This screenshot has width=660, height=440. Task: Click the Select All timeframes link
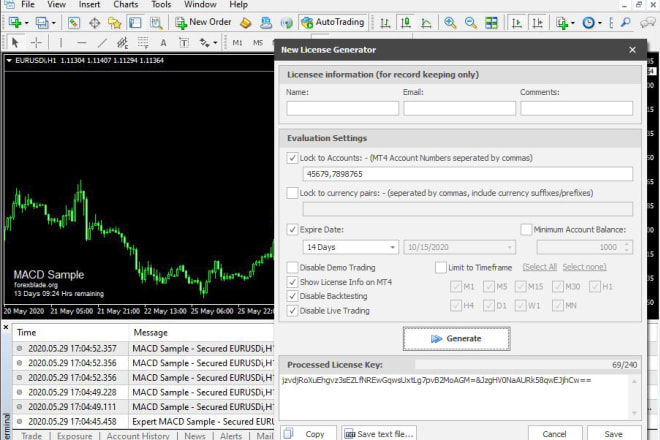point(540,267)
